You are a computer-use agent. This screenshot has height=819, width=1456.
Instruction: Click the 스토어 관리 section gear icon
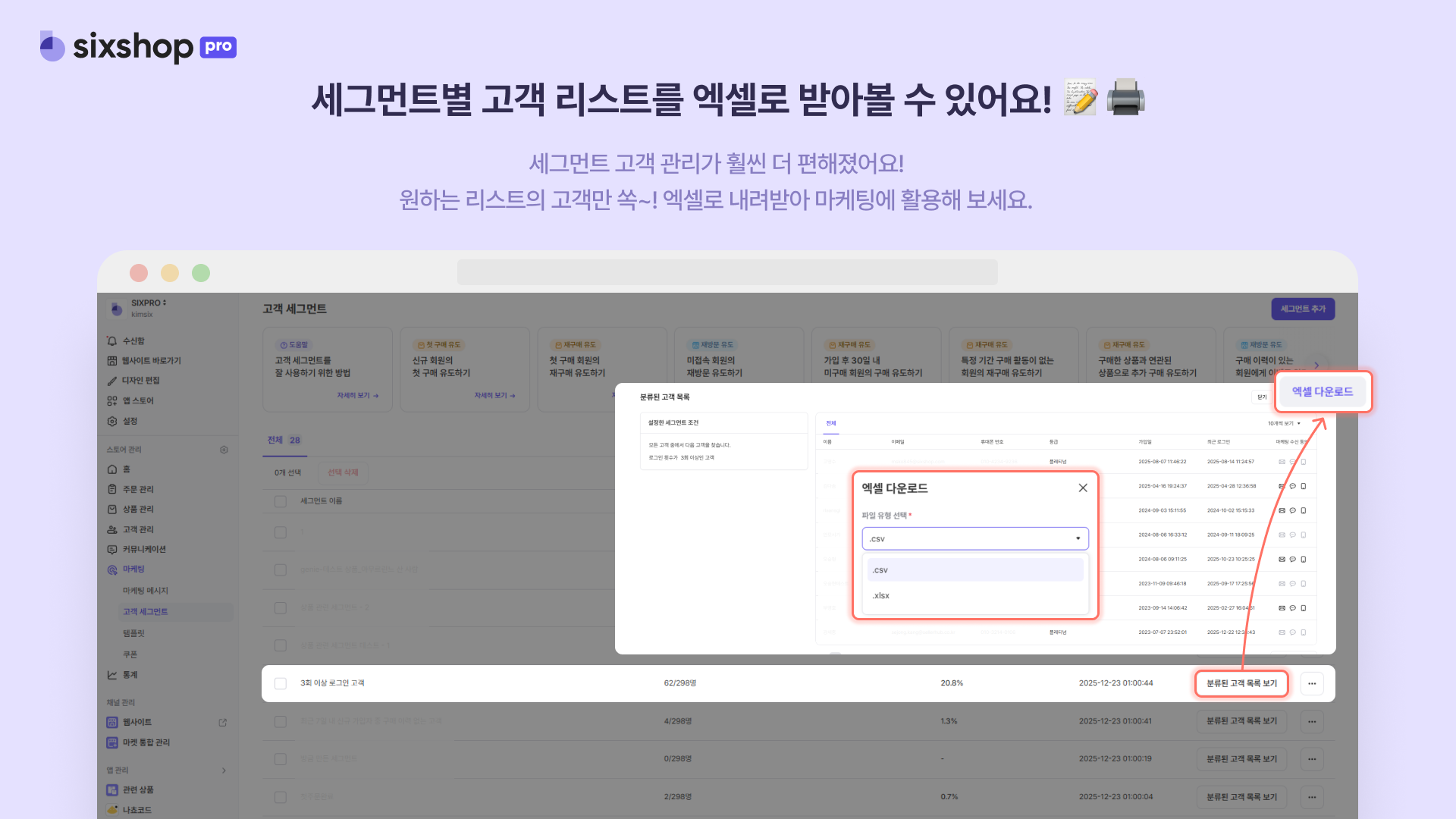click(224, 450)
